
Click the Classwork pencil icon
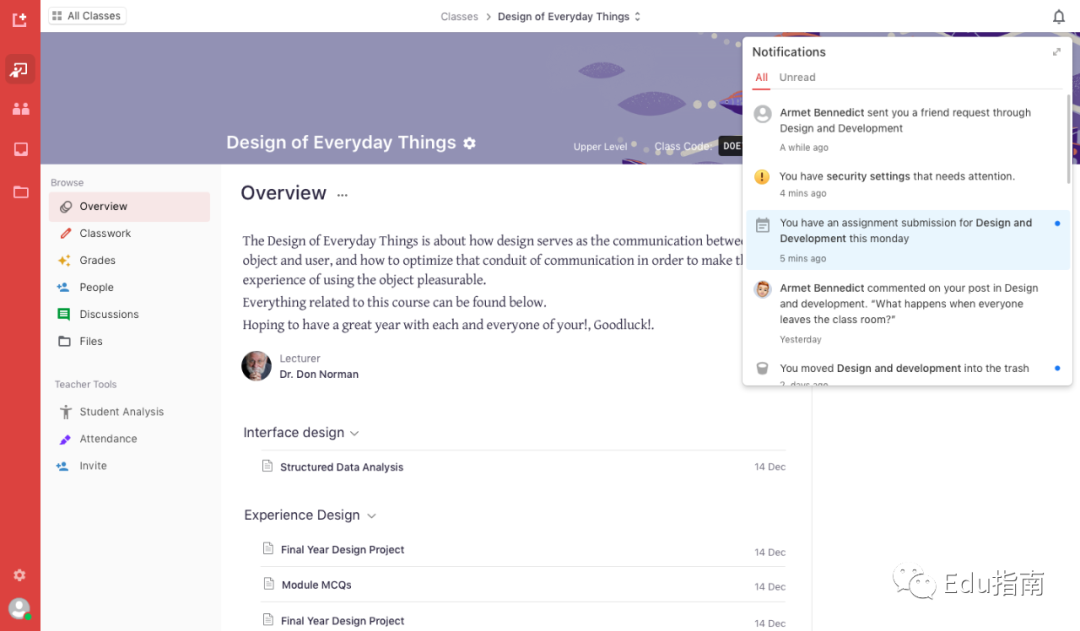pyautogui.click(x=65, y=234)
